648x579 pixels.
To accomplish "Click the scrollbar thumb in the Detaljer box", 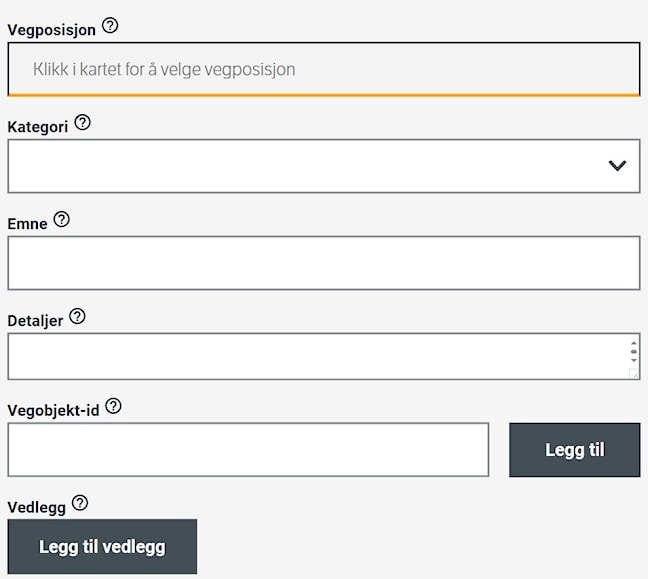I will [x=634, y=352].
